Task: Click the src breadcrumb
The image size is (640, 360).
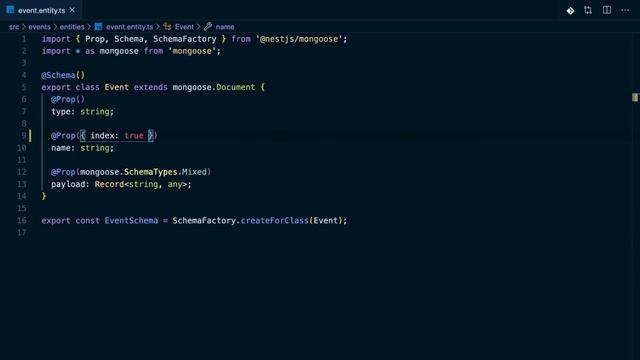Action: pyautogui.click(x=14, y=27)
